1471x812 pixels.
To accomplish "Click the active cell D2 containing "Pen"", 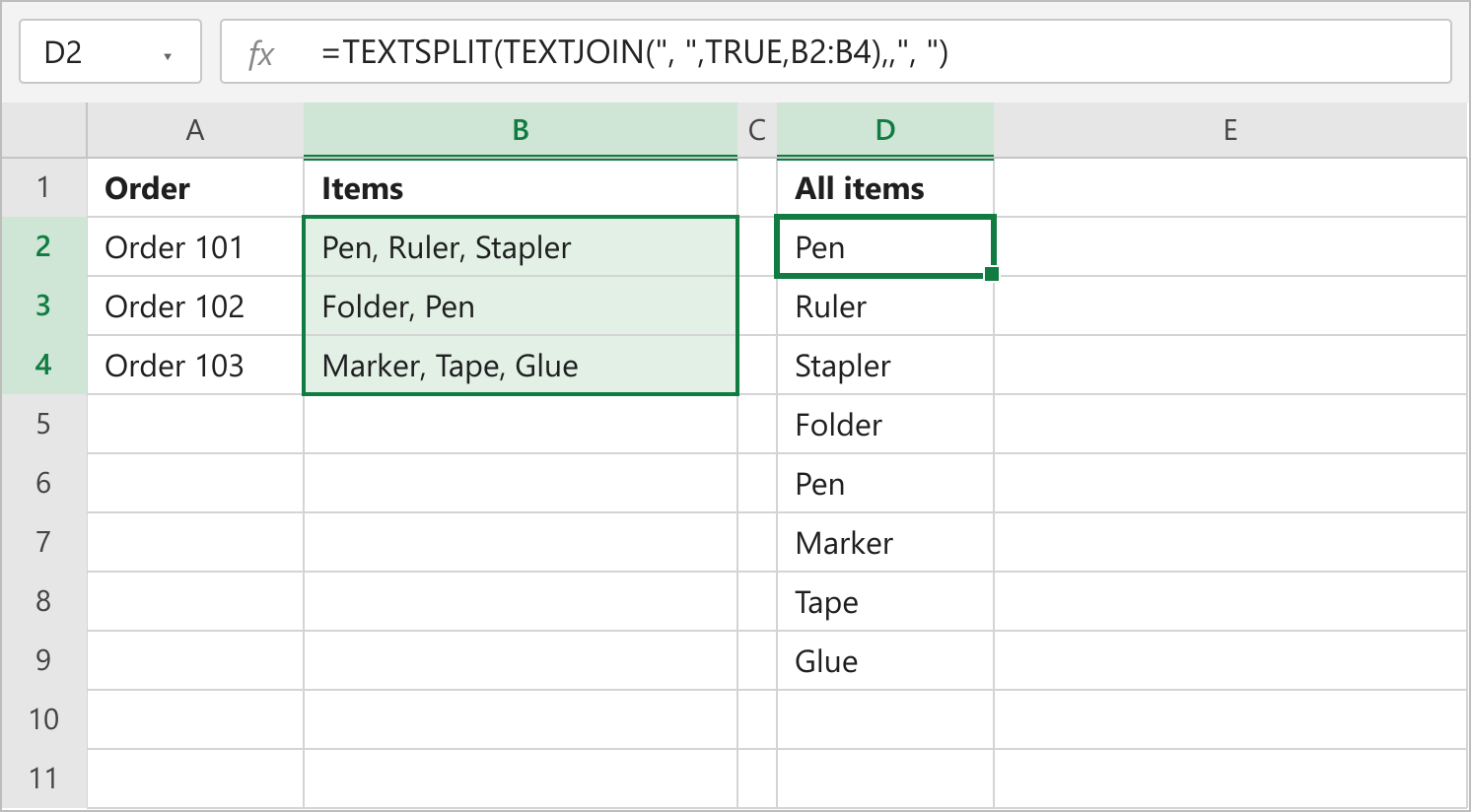I will click(x=885, y=246).
